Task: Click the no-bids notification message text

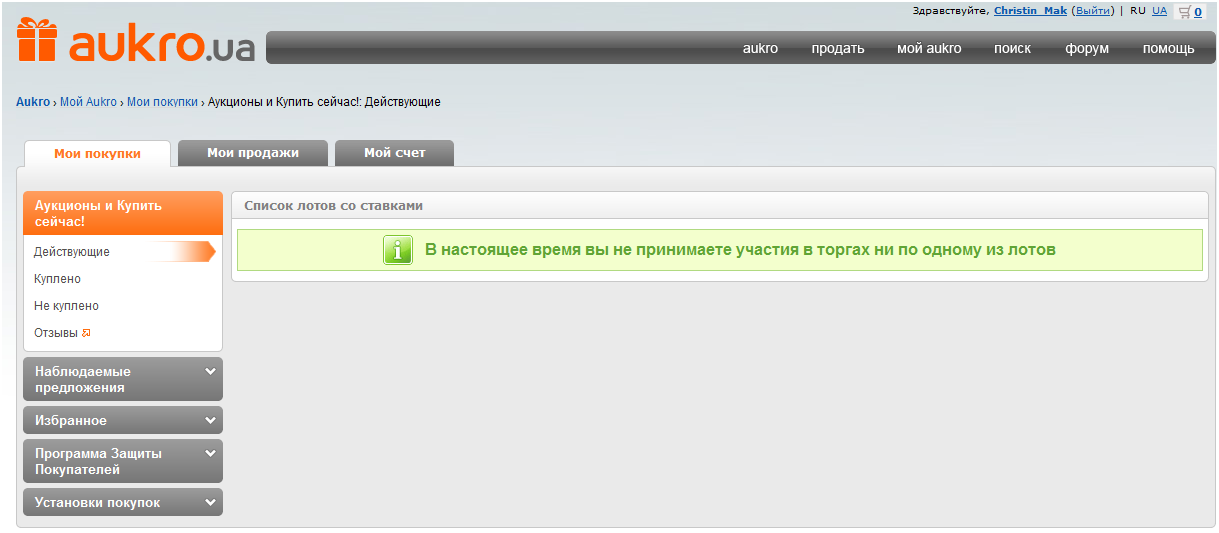Action: [740, 249]
